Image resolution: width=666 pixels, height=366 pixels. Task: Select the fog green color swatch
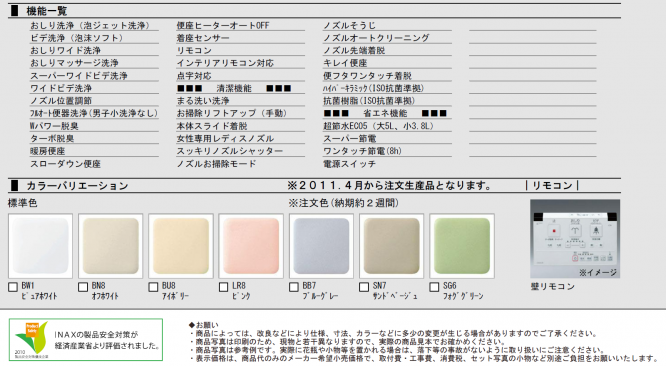[462, 246]
